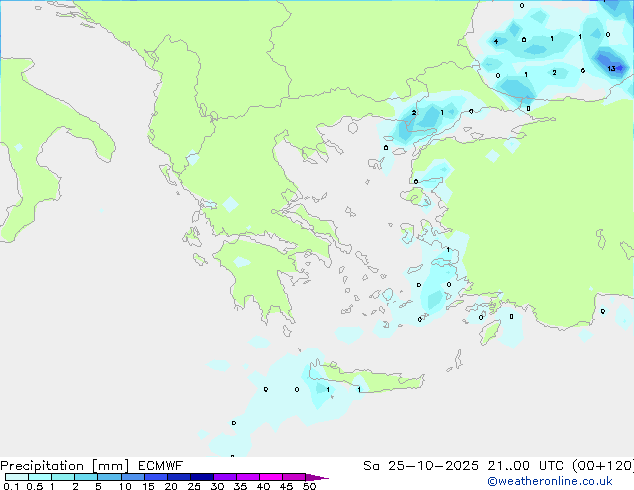Choose the 10–15 mm legend swatch

[132, 477]
